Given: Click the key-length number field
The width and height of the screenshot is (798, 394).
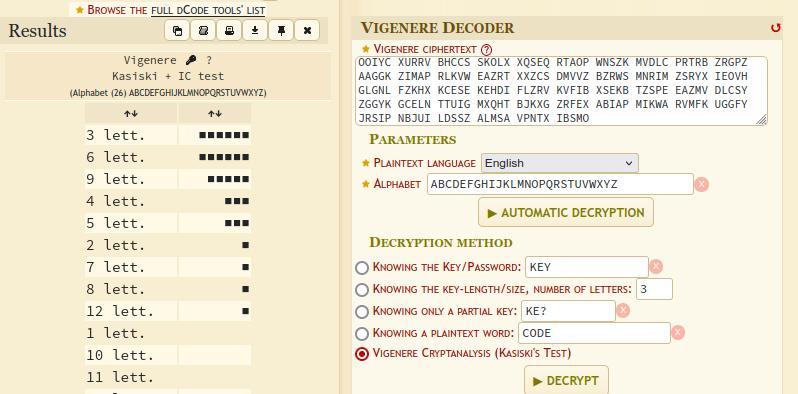Looking at the screenshot, I should pyautogui.click(x=654, y=289).
